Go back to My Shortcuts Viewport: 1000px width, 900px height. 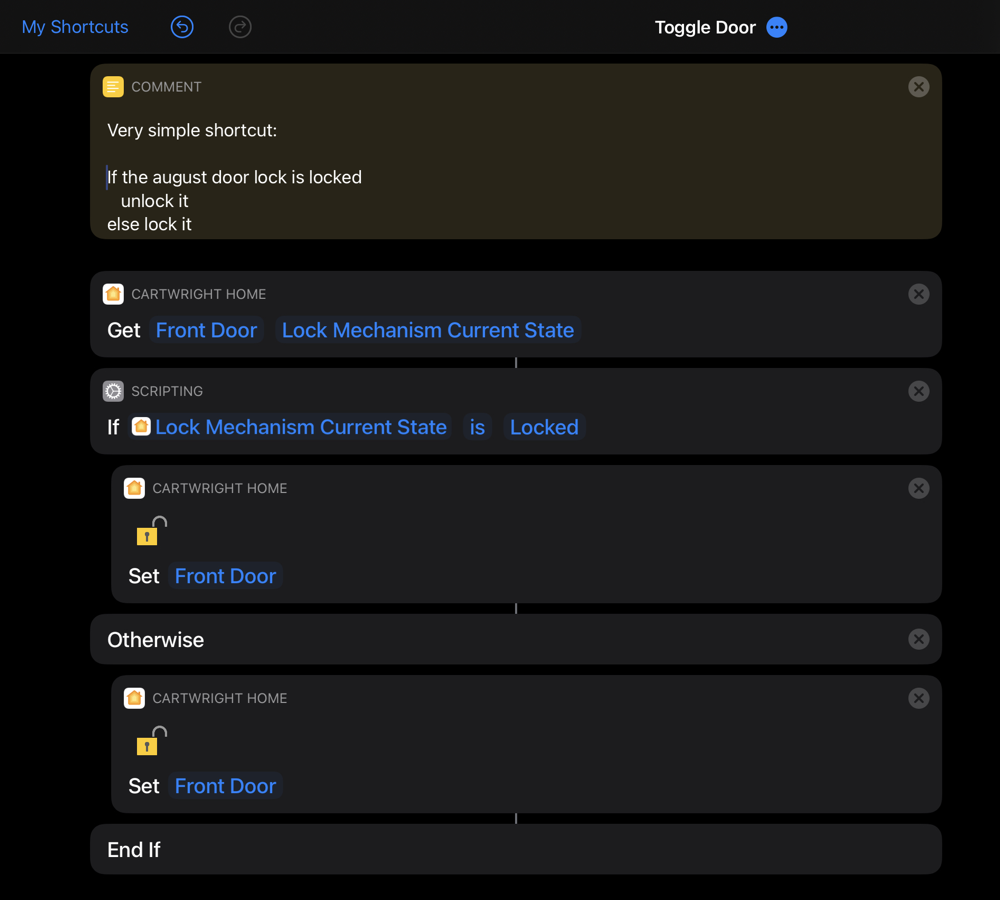click(75, 27)
